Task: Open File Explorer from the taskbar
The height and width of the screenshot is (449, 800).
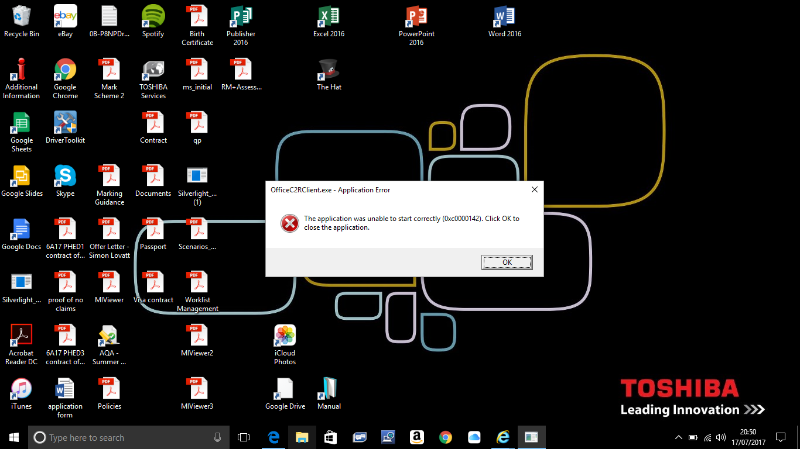Action: (x=302, y=437)
